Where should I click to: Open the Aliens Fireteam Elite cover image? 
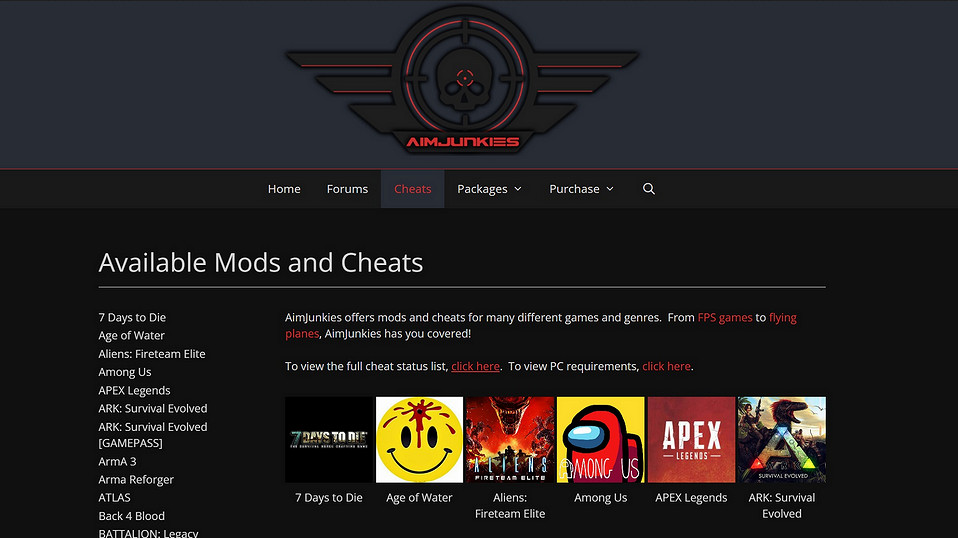[510, 440]
